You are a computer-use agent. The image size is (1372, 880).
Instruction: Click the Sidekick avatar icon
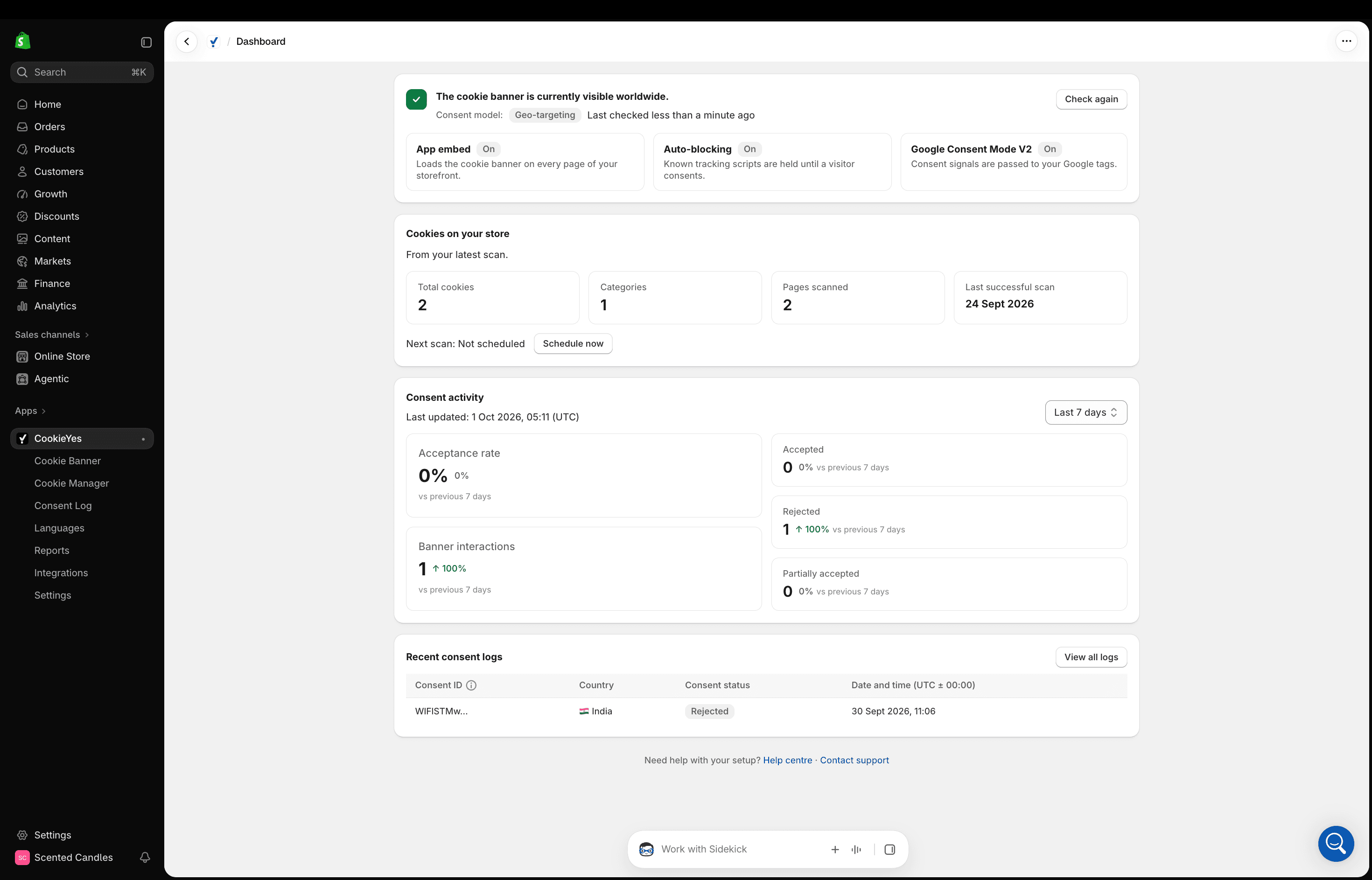coord(646,849)
